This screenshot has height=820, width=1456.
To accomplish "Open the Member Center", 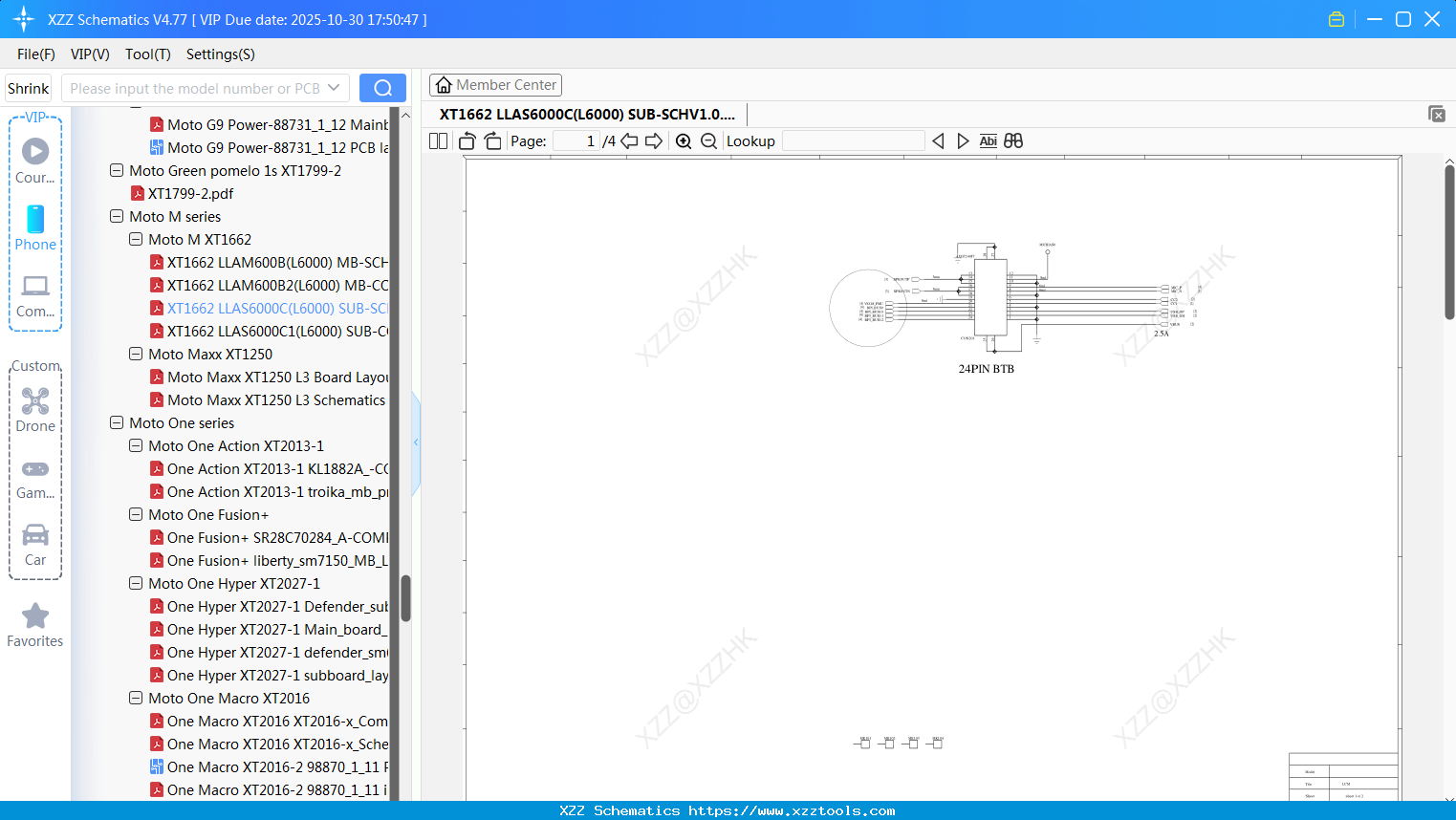I will click(x=495, y=85).
